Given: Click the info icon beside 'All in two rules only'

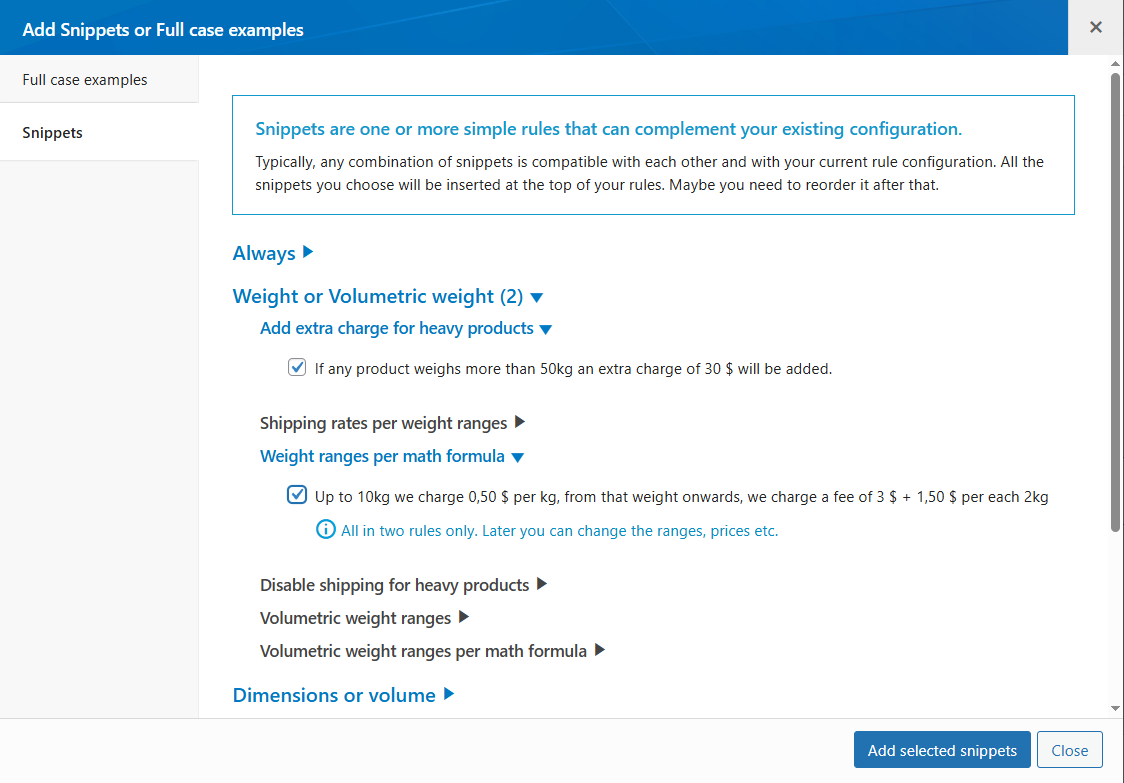Looking at the screenshot, I should click(x=326, y=531).
